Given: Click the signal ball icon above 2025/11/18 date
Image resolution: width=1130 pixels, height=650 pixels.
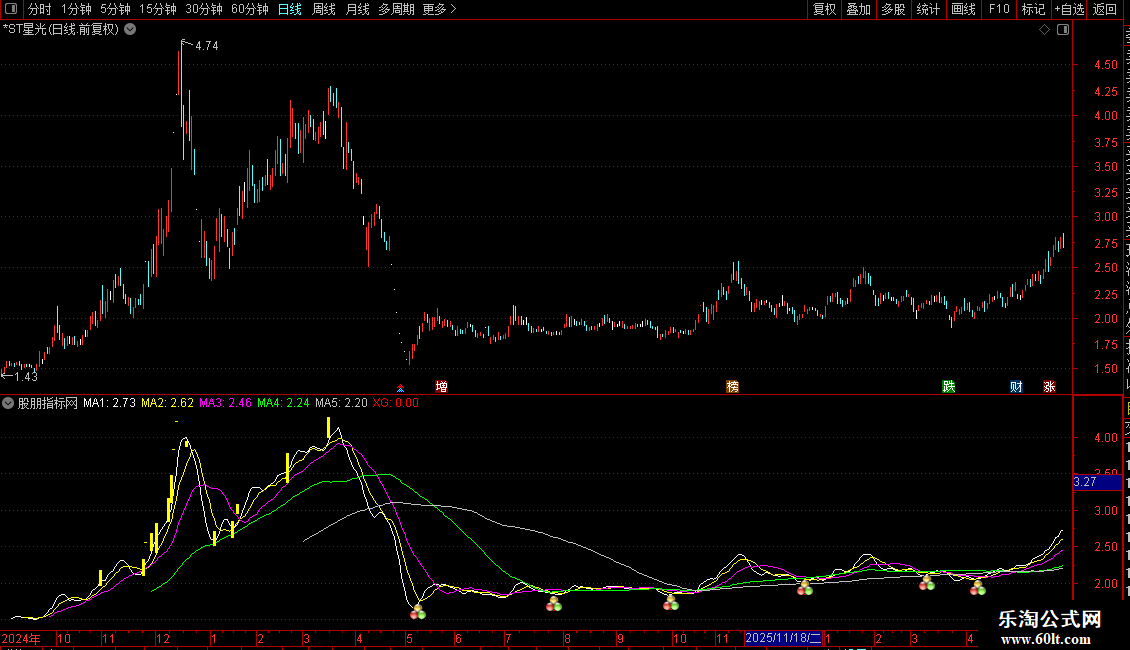Looking at the screenshot, I should click(805, 587).
